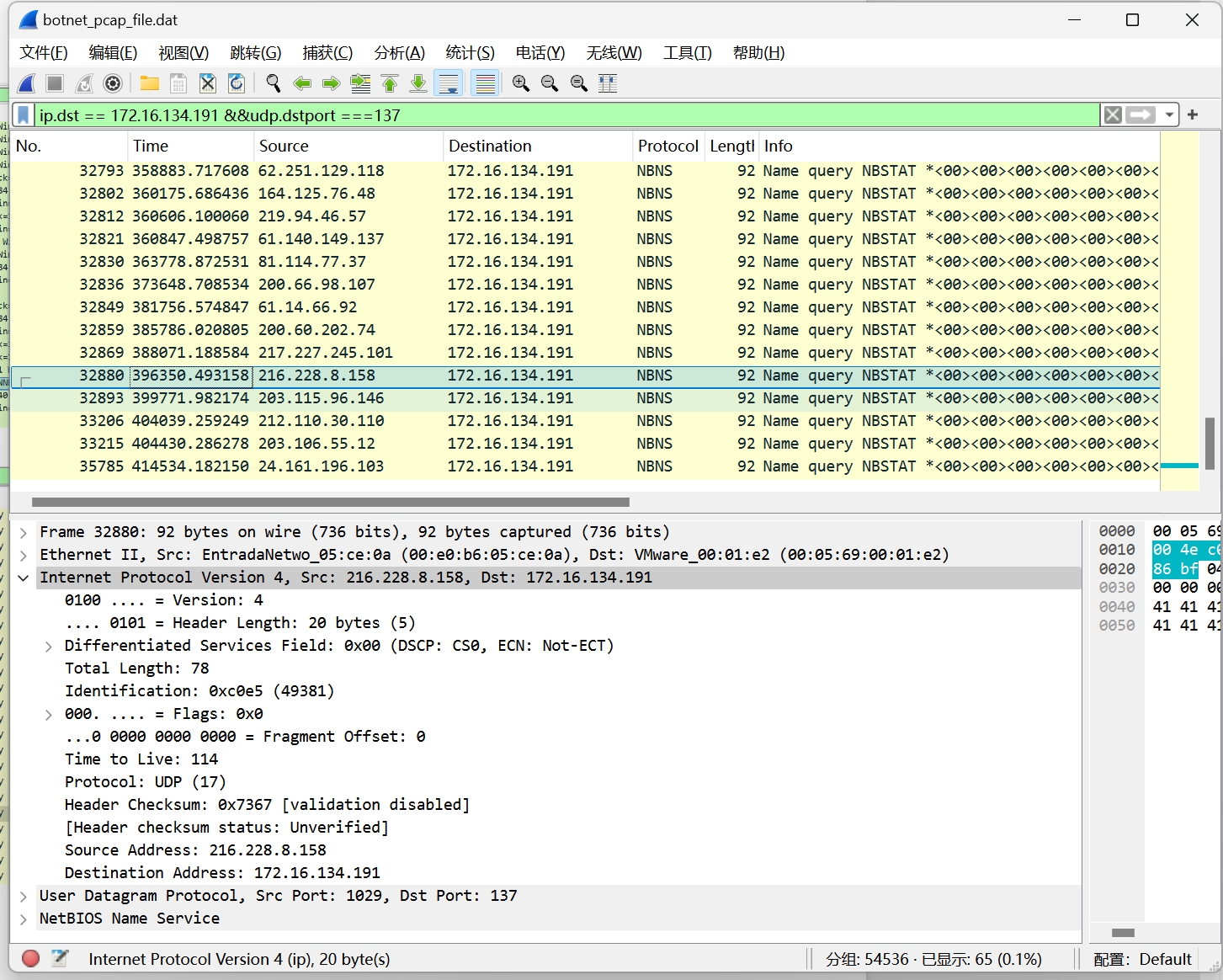The image size is (1223, 980).
Task: Open the 统计(S) menu
Action: 470,53
